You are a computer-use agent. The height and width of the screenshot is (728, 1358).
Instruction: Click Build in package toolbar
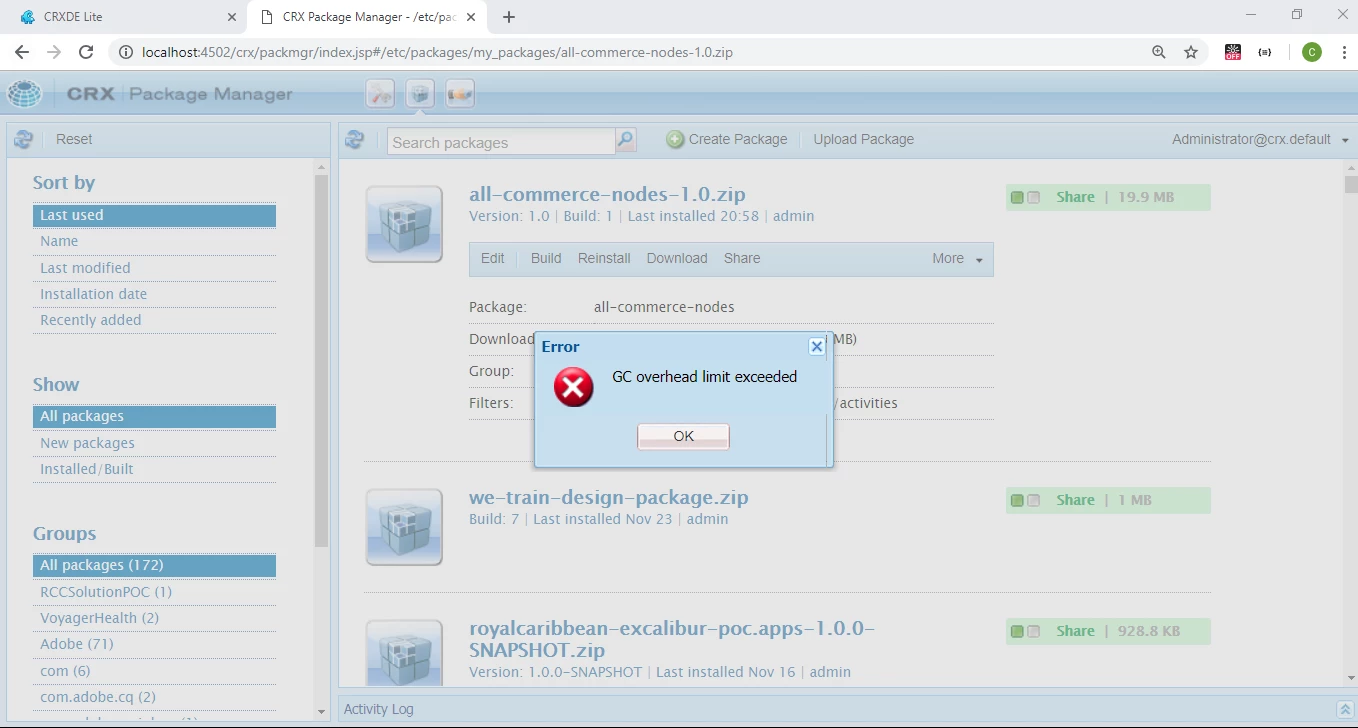pyautogui.click(x=546, y=258)
